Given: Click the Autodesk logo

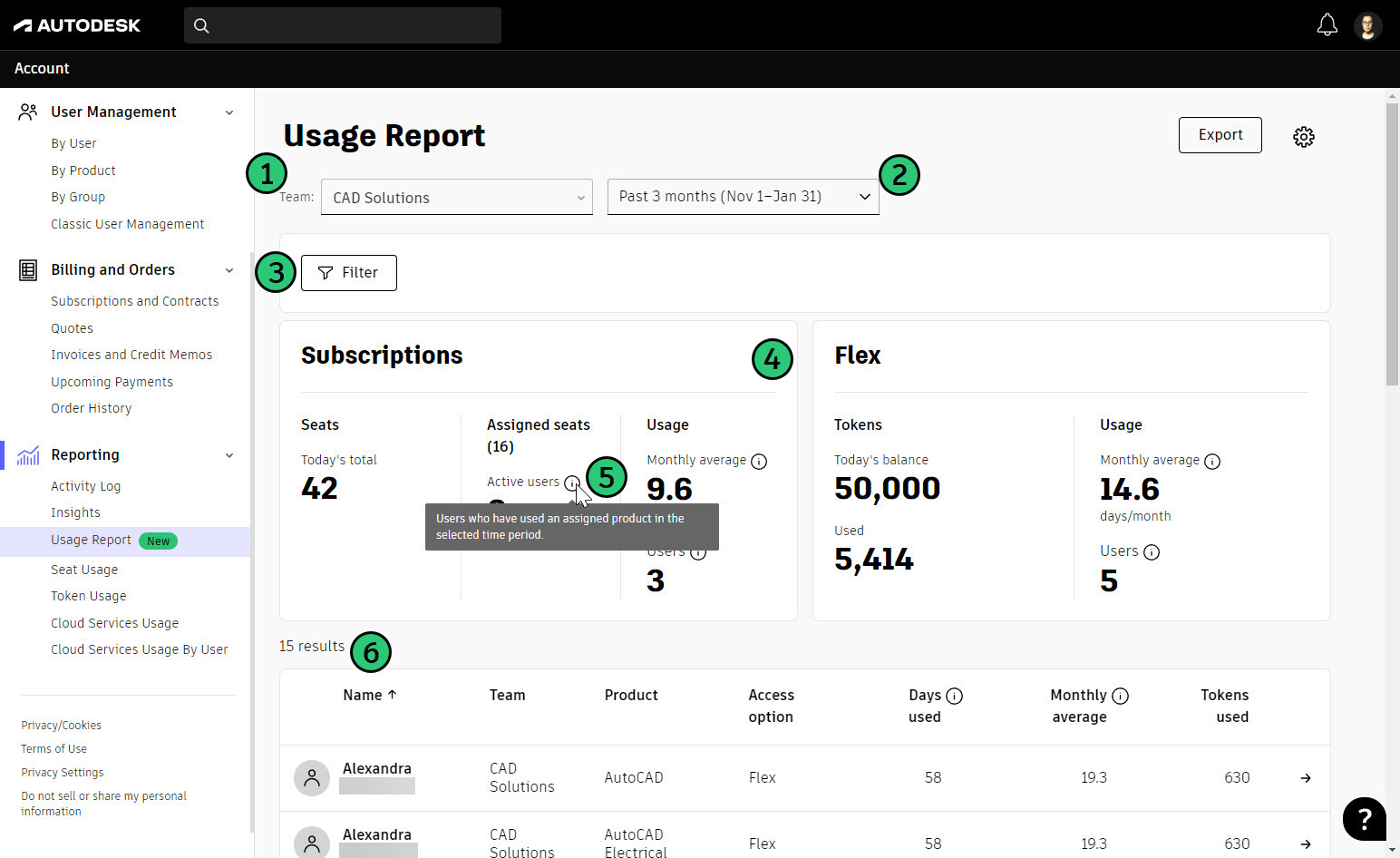Looking at the screenshot, I should pyautogui.click(x=77, y=25).
